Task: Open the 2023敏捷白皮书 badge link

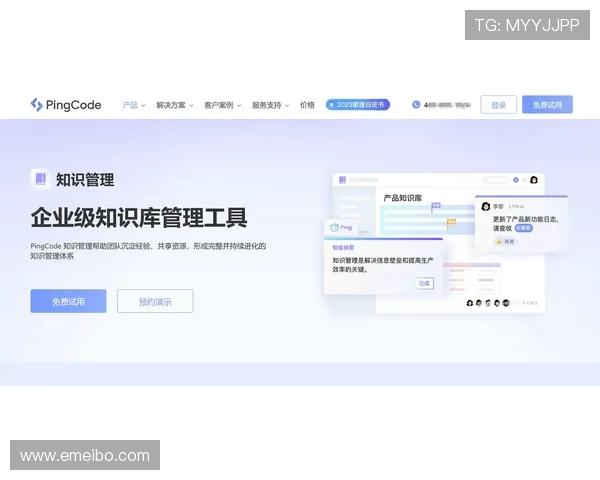Action: [358, 104]
